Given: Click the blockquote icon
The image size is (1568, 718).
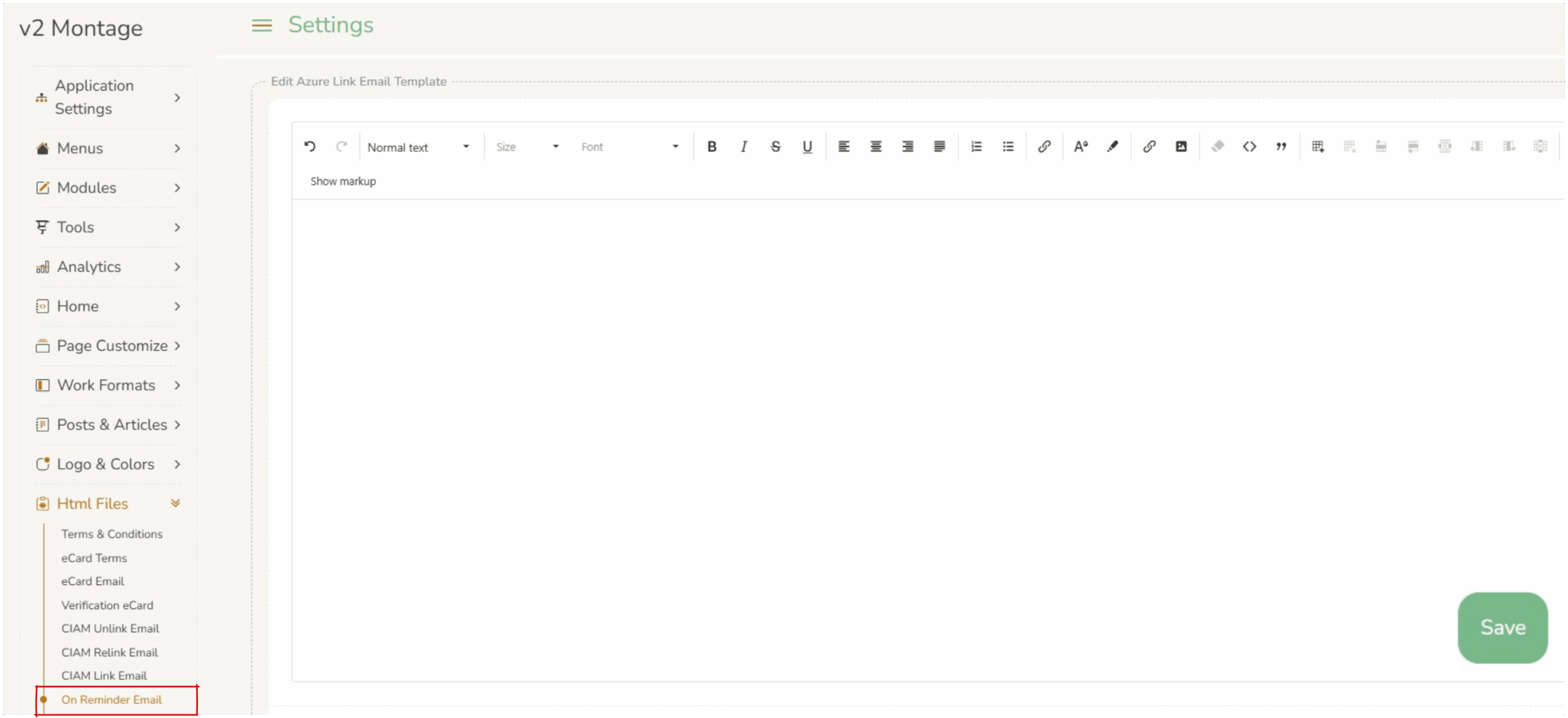Looking at the screenshot, I should pyautogui.click(x=1281, y=146).
